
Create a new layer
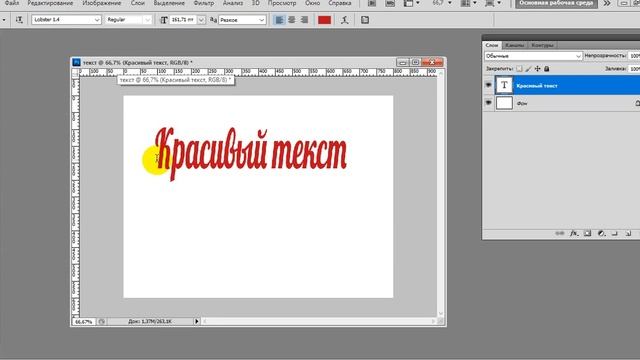click(628, 233)
